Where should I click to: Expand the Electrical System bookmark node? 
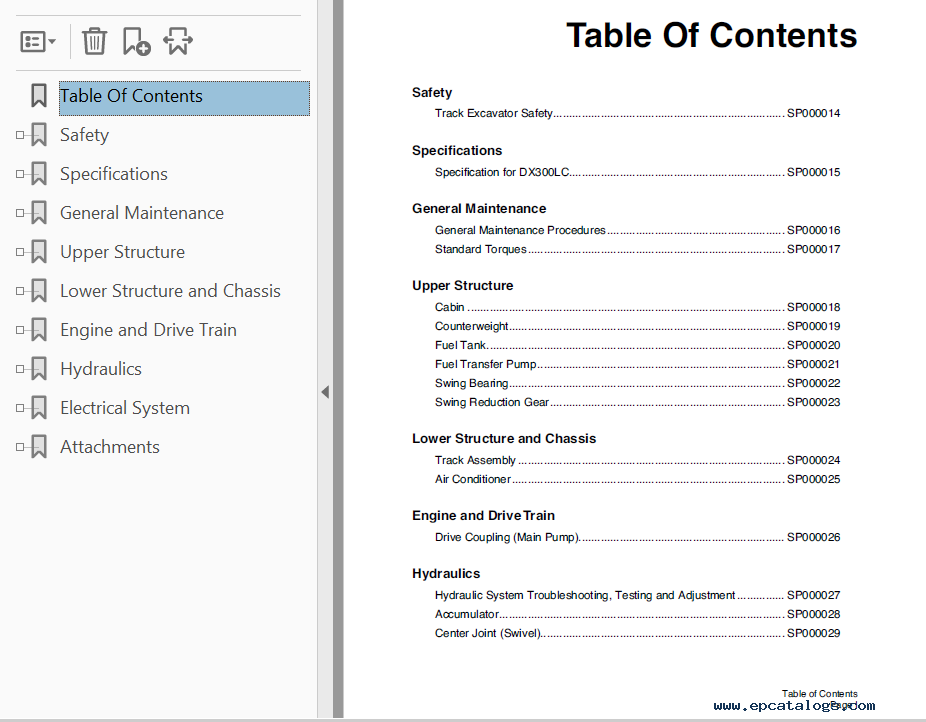click(x=20, y=408)
